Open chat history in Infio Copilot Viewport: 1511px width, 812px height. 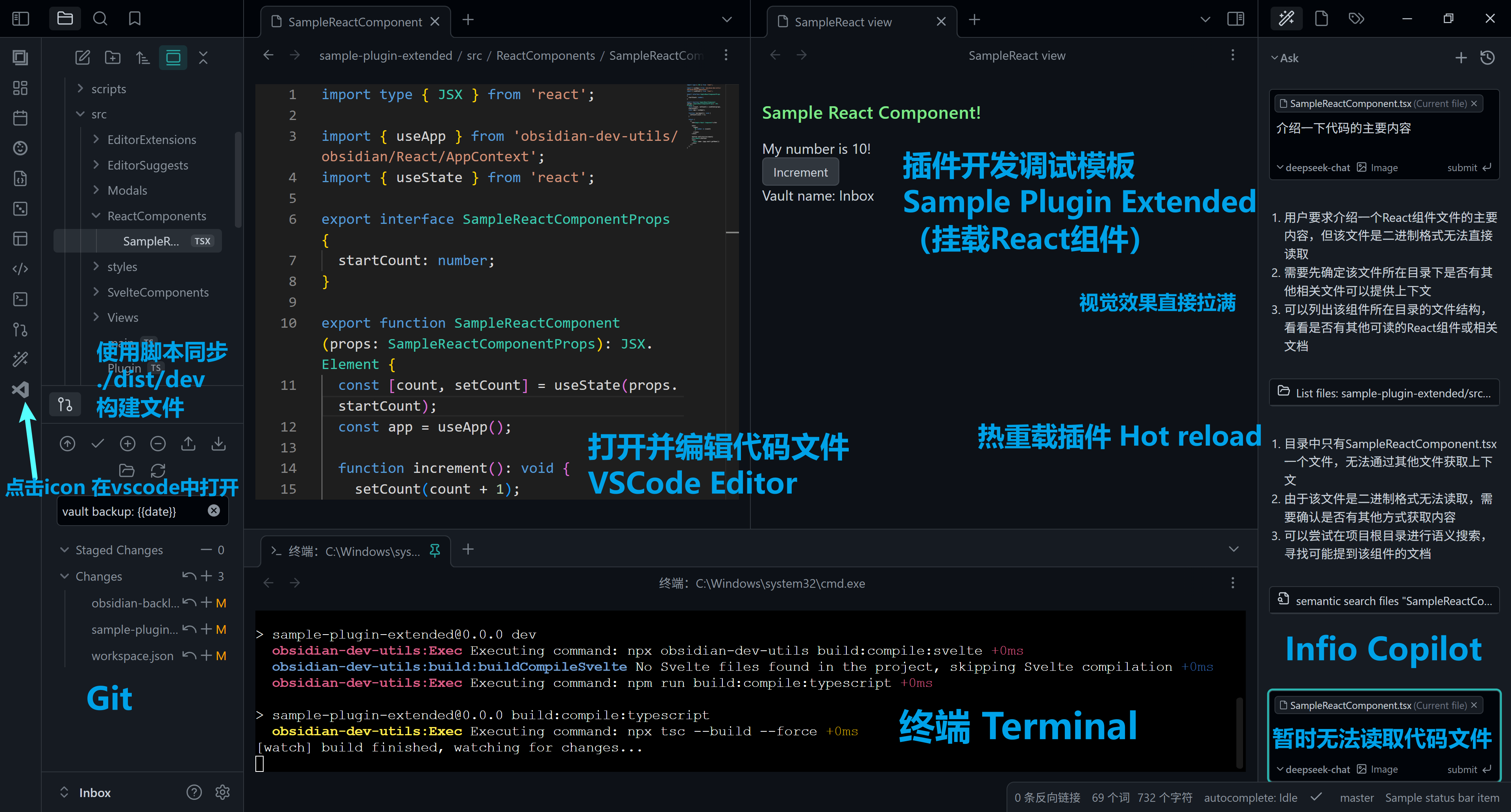click(x=1487, y=57)
